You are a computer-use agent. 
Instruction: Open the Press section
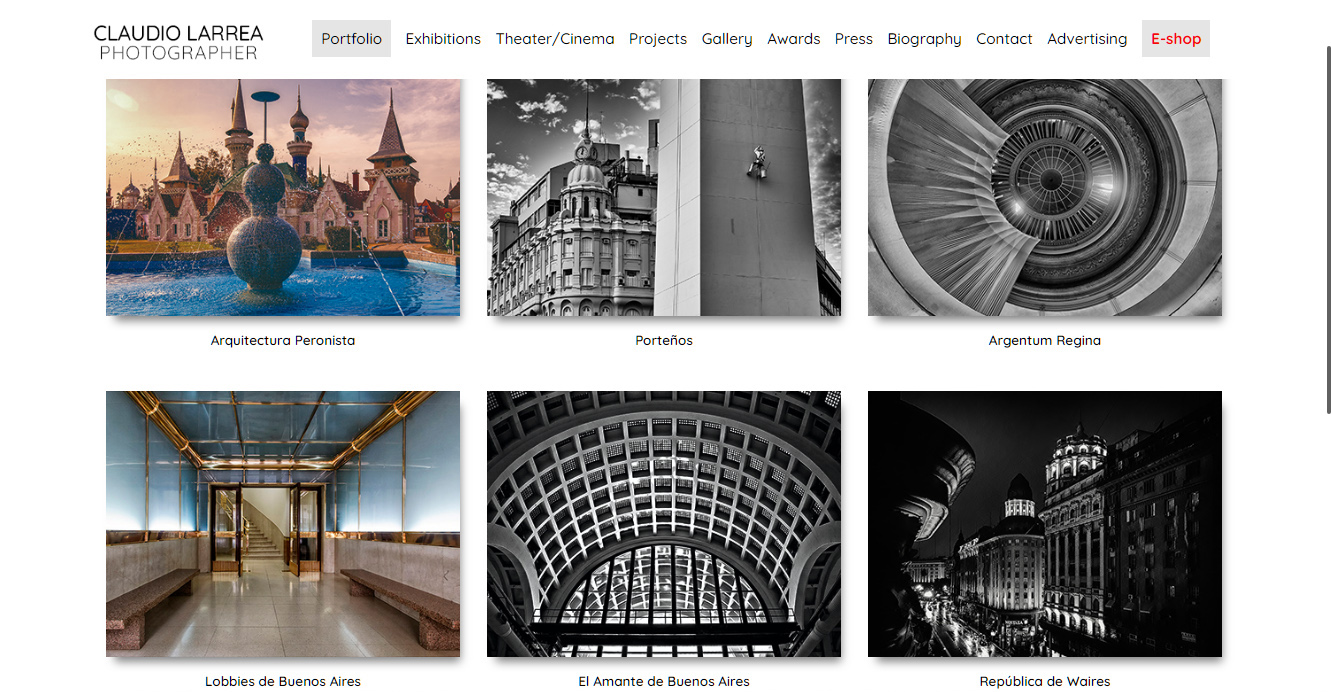[854, 39]
